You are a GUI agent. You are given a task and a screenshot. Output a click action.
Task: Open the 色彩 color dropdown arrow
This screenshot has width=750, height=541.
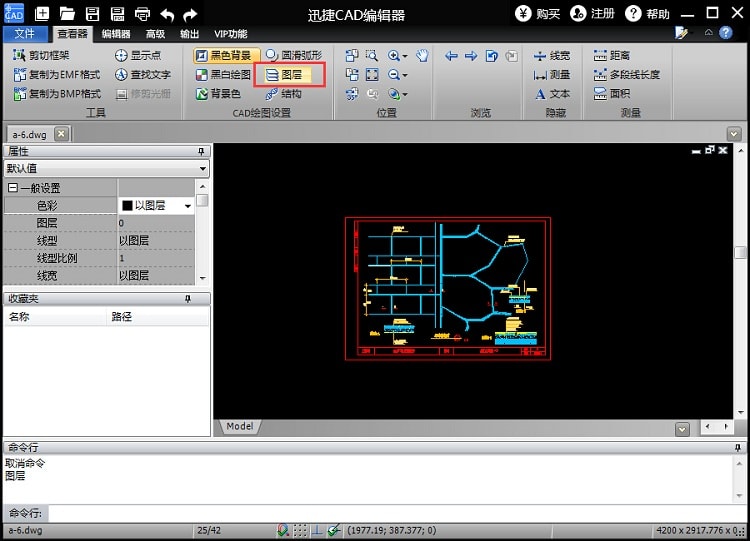187,206
